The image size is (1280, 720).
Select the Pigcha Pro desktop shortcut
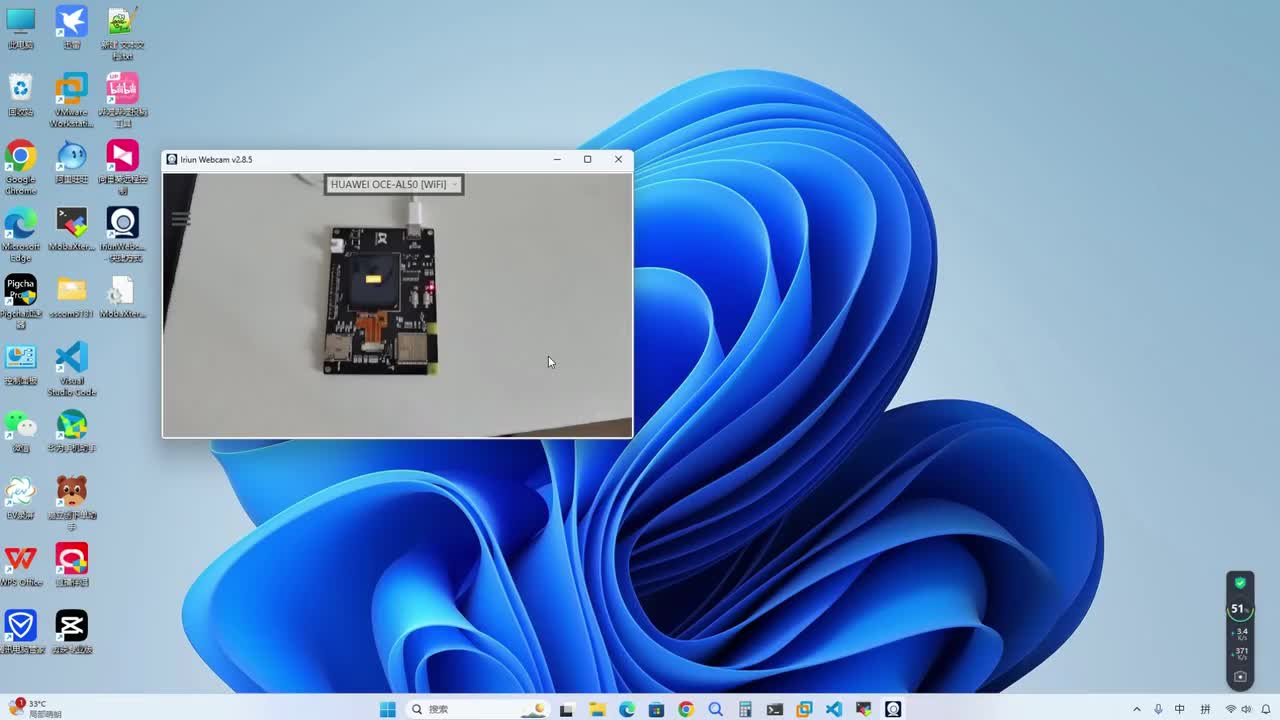tap(20, 301)
